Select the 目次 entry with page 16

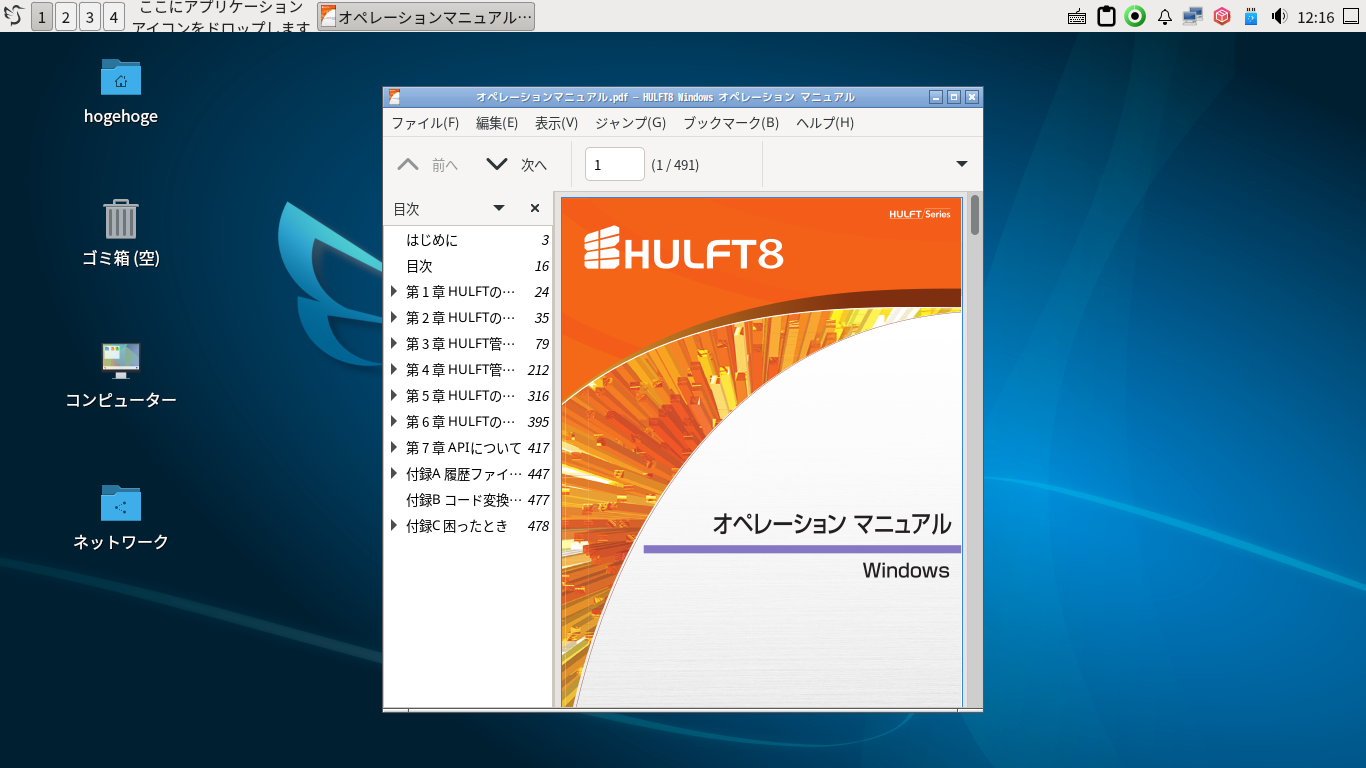[468, 266]
